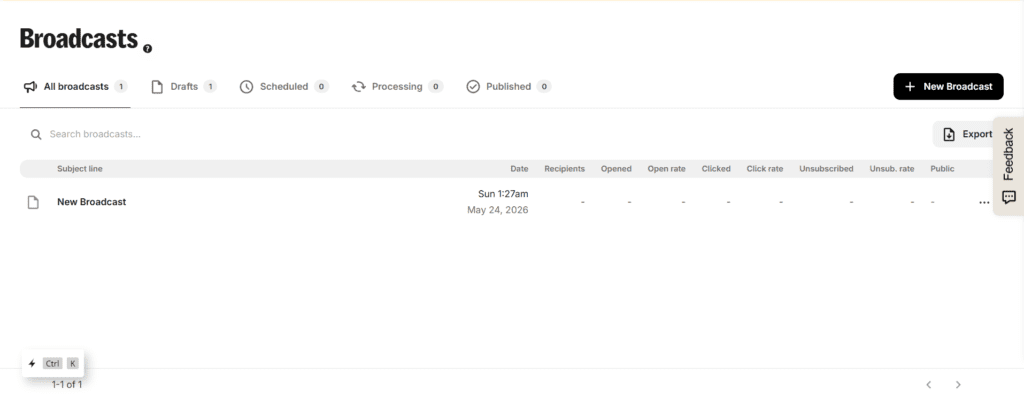The width and height of the screenshot is (1024, 398).
Task: Click the help icon beside Broadcasts title
Action: click(x=148, y=48)
